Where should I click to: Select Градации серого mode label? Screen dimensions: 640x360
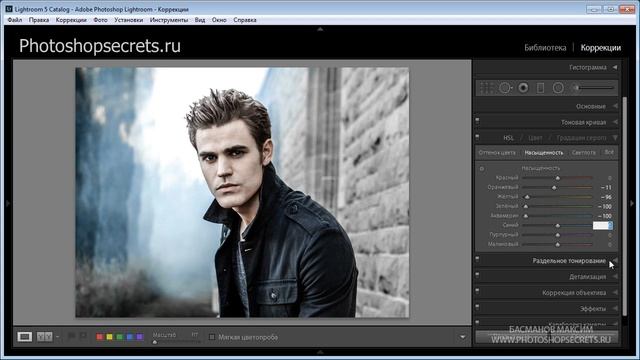pyautogui.click(x=582, y=138)
